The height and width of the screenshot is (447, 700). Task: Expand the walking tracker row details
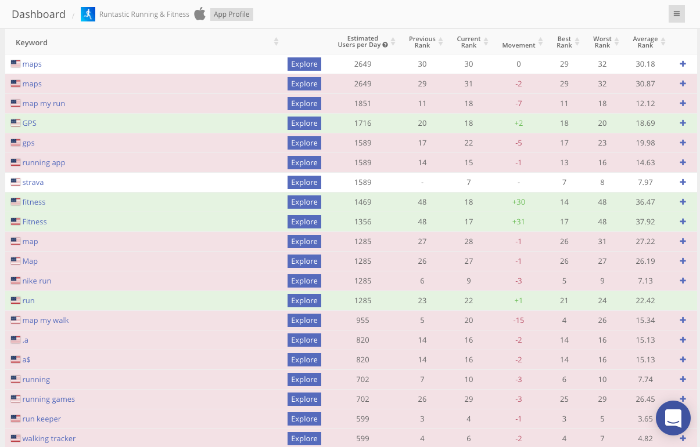(x=683, y=438)
